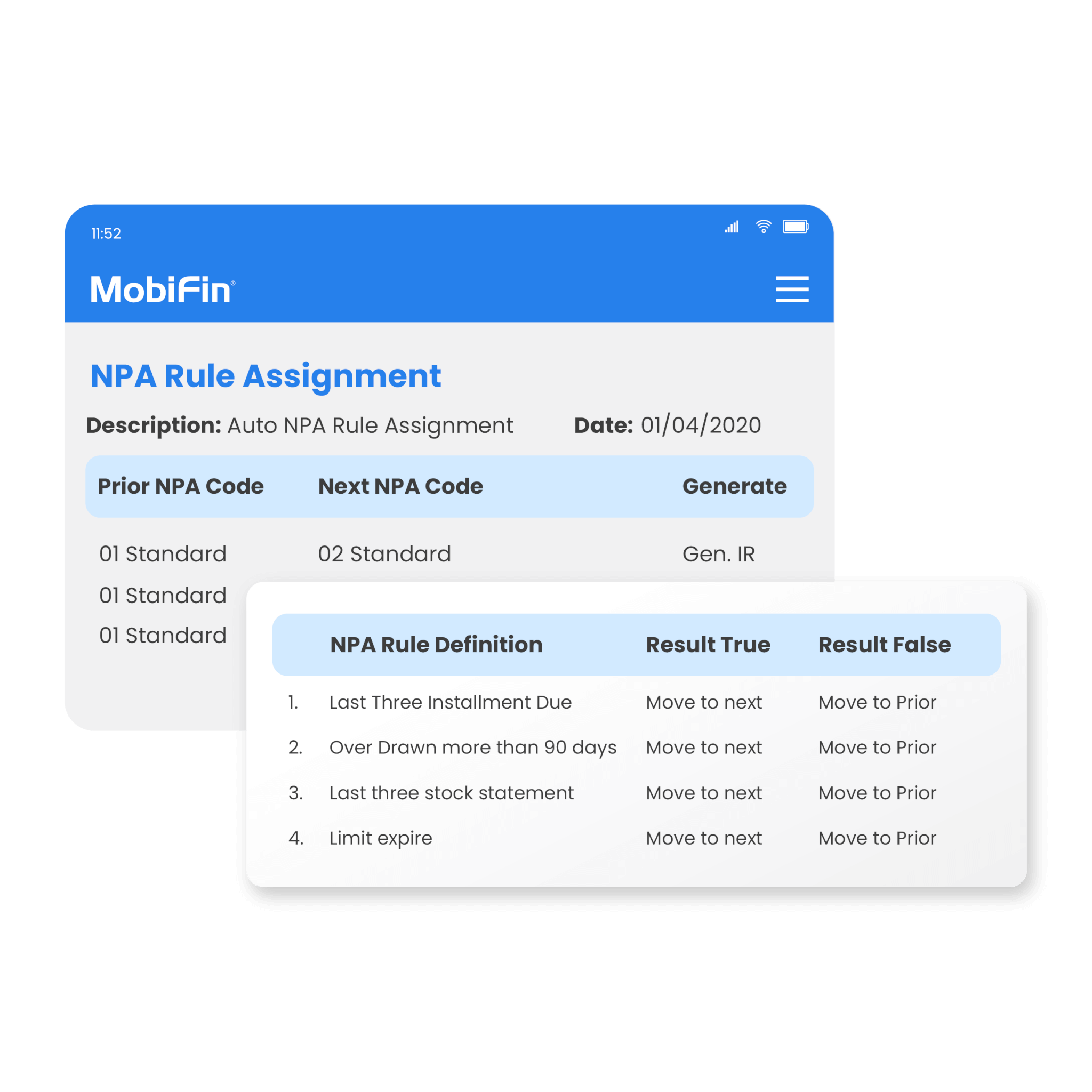Select the Limit expire rule
The image size is (1092, 1092).
point(381,838)
